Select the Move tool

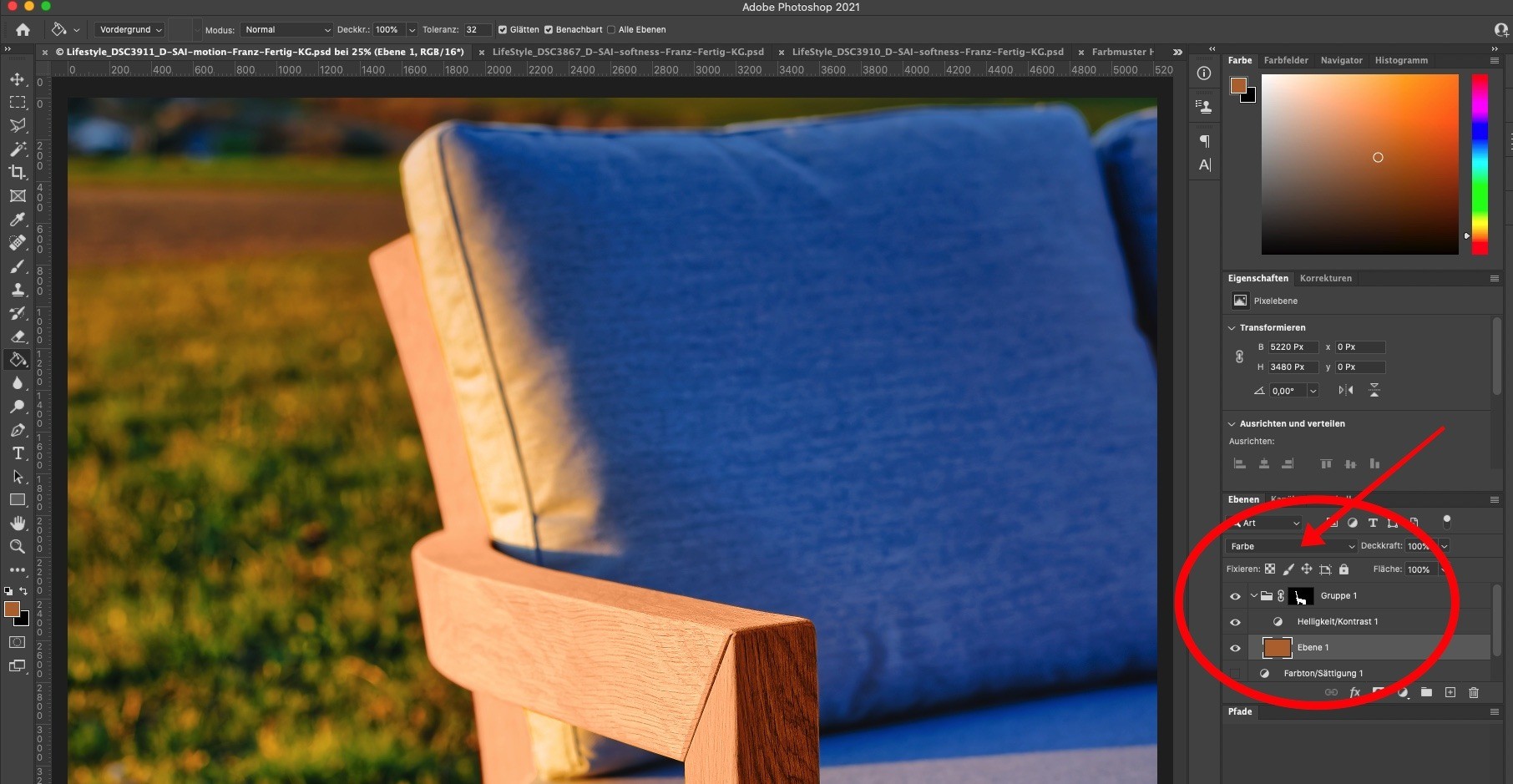tap(17, 79)
